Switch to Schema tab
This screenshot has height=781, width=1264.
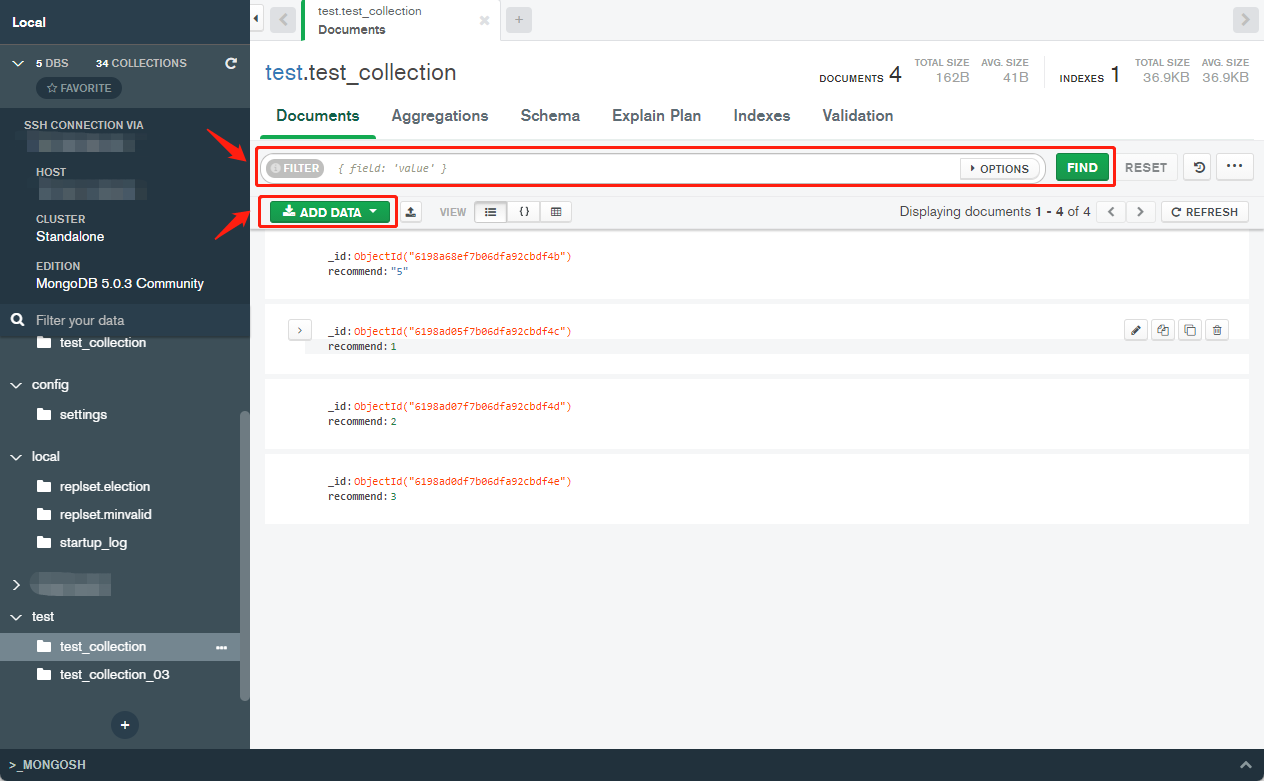coord(550,116)
